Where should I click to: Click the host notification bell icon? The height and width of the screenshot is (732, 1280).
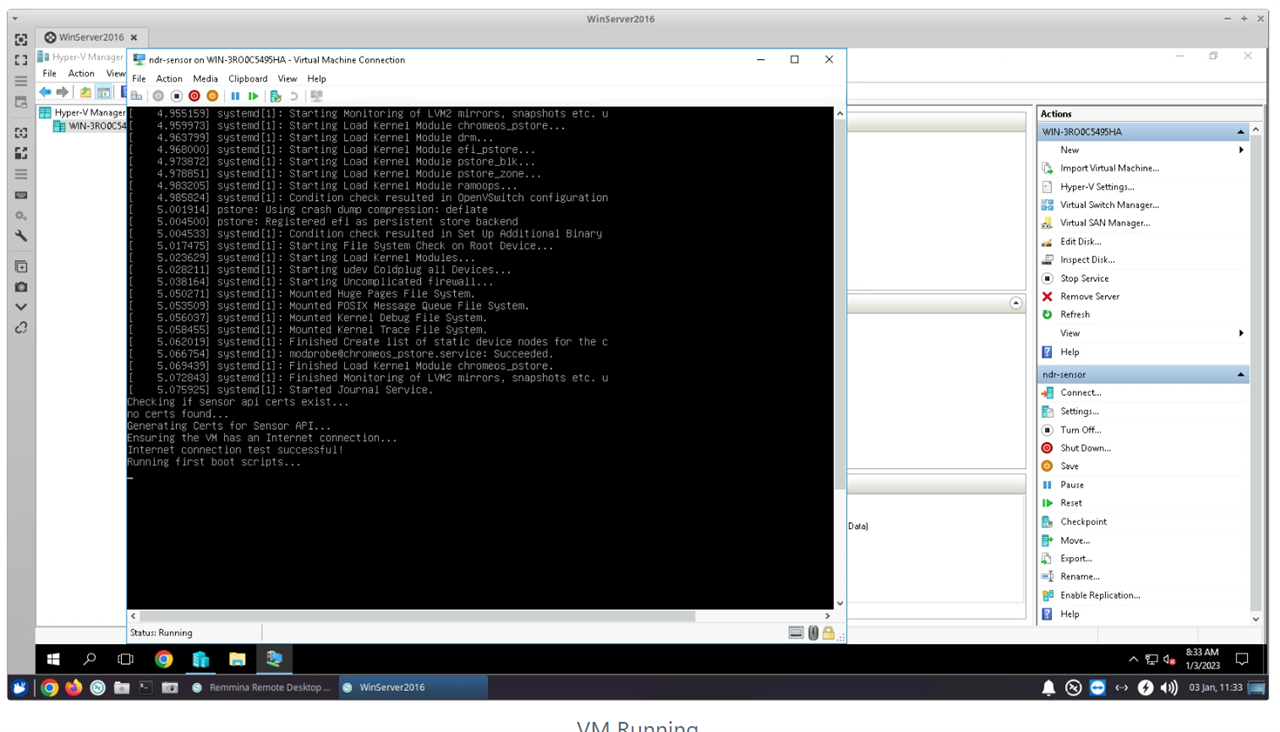pyautogui.click(x=1048, y=687)
